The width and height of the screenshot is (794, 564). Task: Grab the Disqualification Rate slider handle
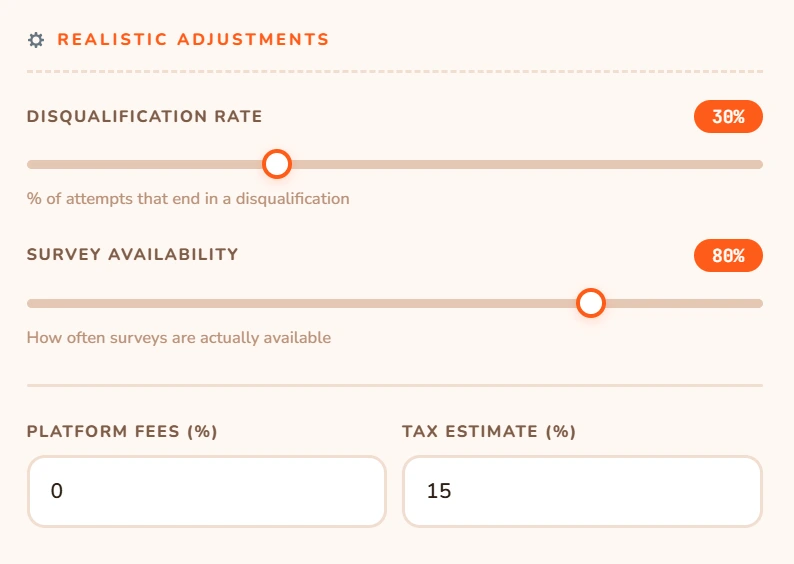coord(276,164)
